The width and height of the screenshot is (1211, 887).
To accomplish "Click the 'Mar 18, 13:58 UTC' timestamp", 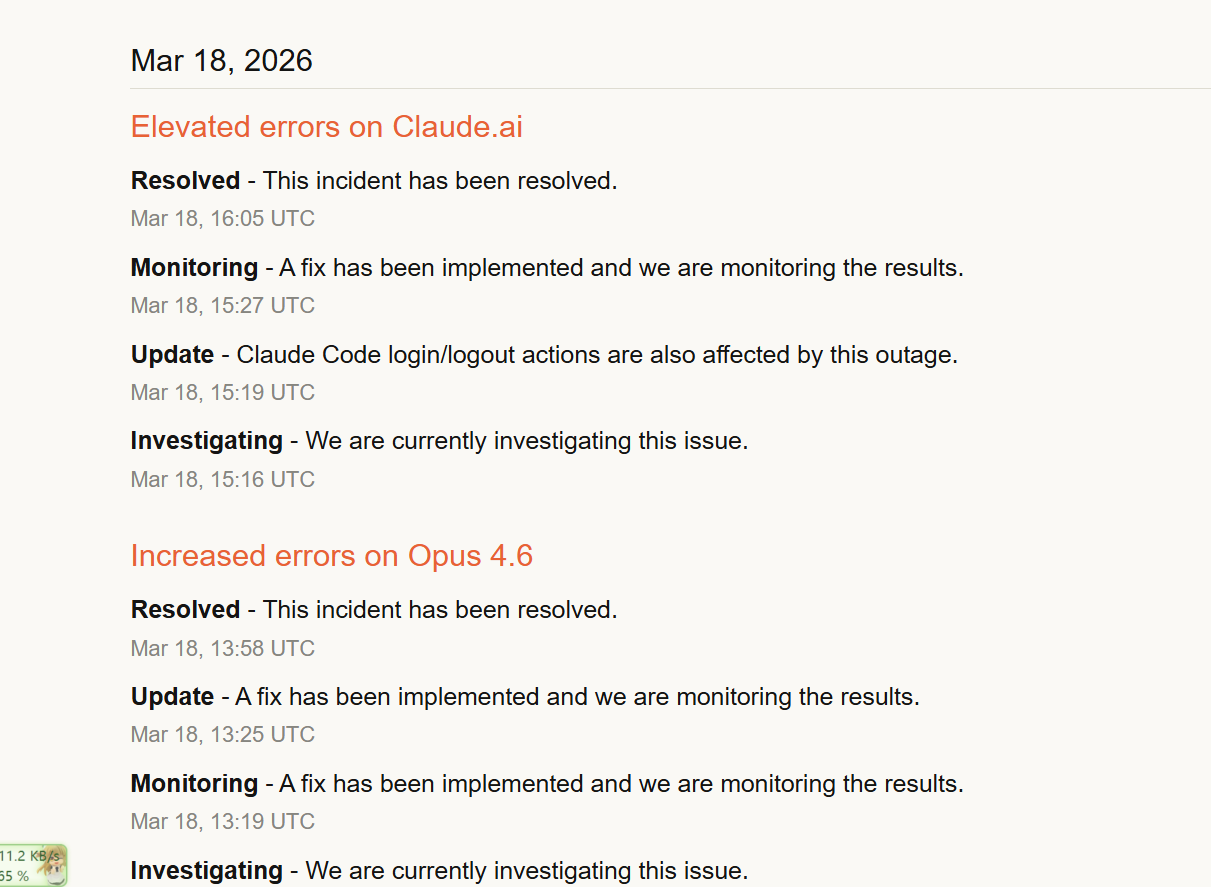I will pos(223,649).
